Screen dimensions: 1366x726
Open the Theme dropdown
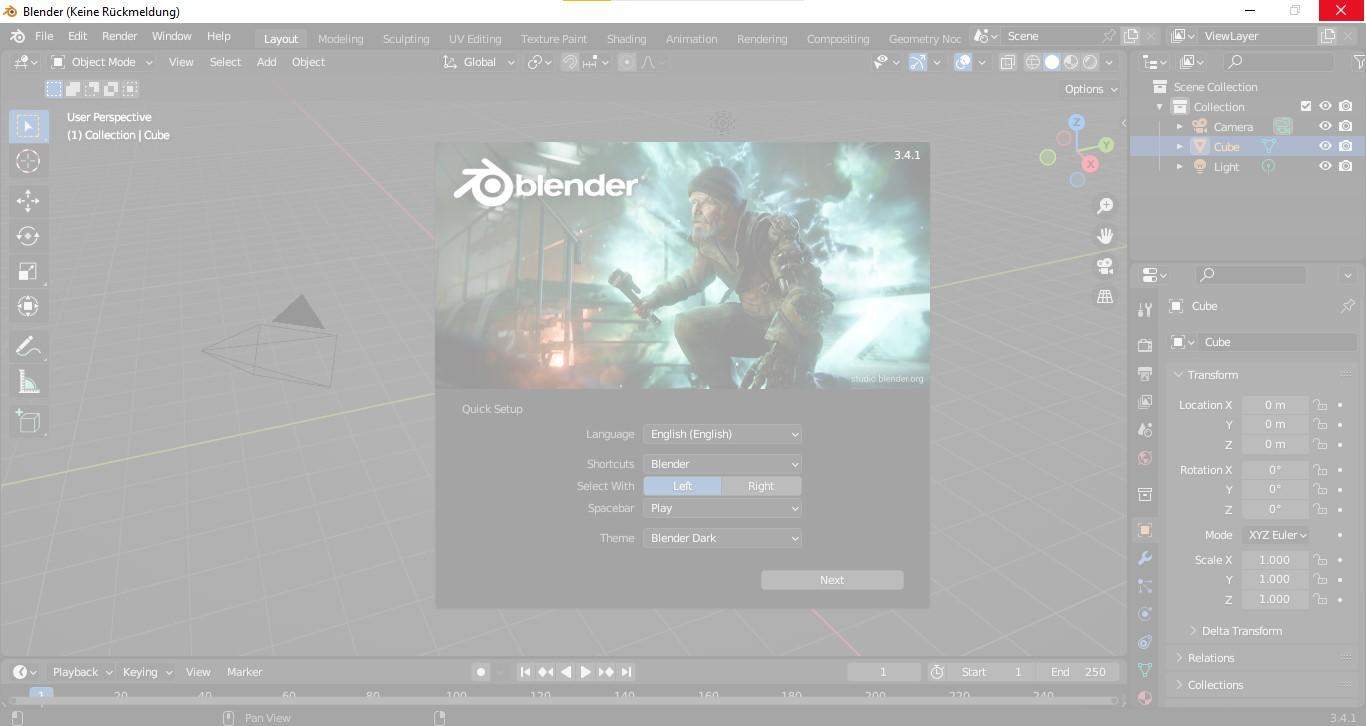tap(722, 537)
